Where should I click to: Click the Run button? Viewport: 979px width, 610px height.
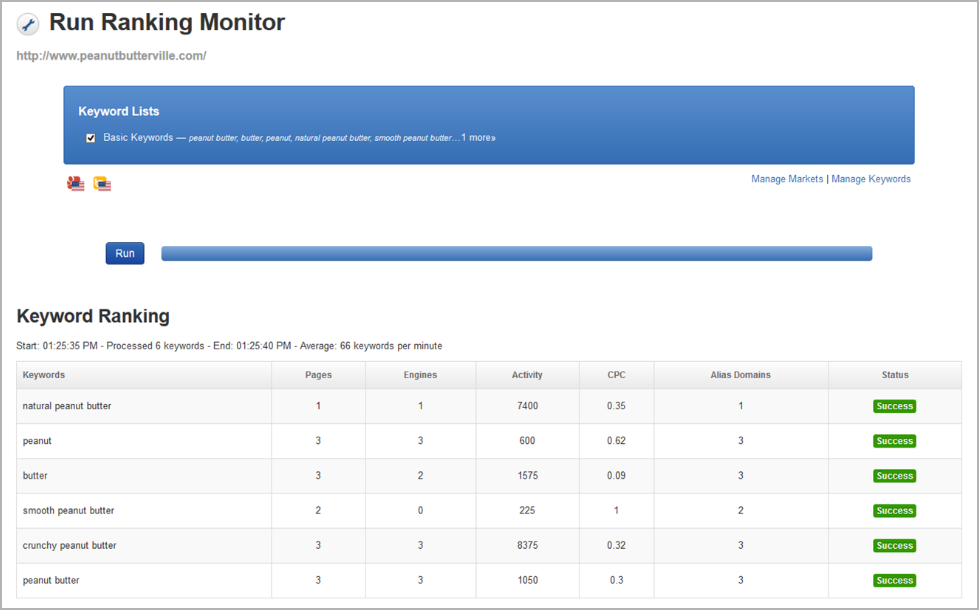(125, 253)
